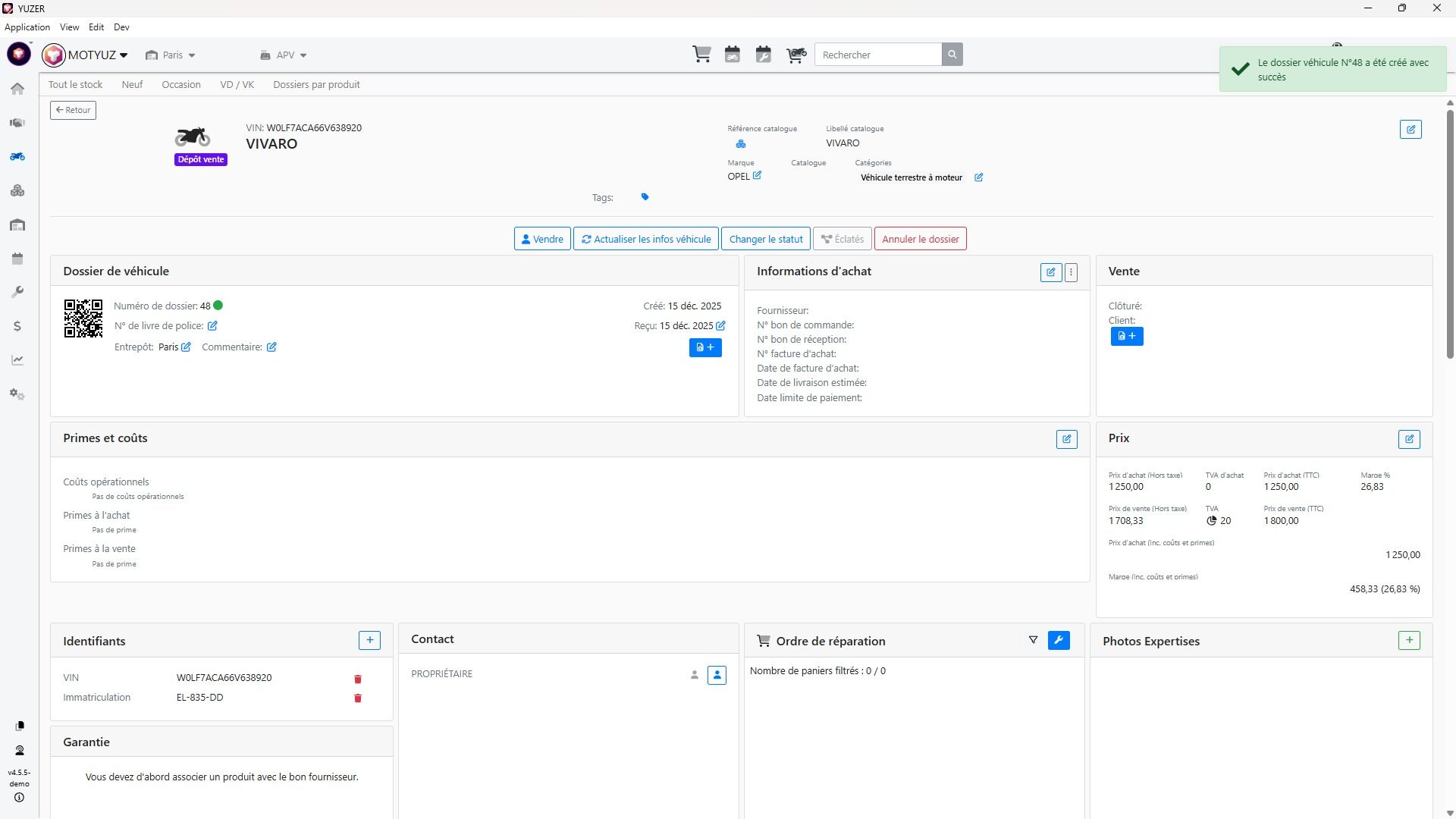Switch to the Occasion tab

(180, 85)
